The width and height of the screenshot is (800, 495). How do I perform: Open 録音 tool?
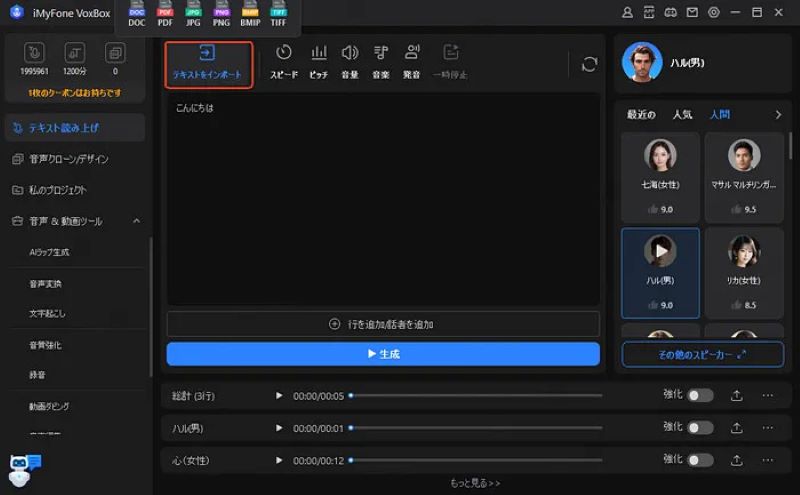pos(37,375)
